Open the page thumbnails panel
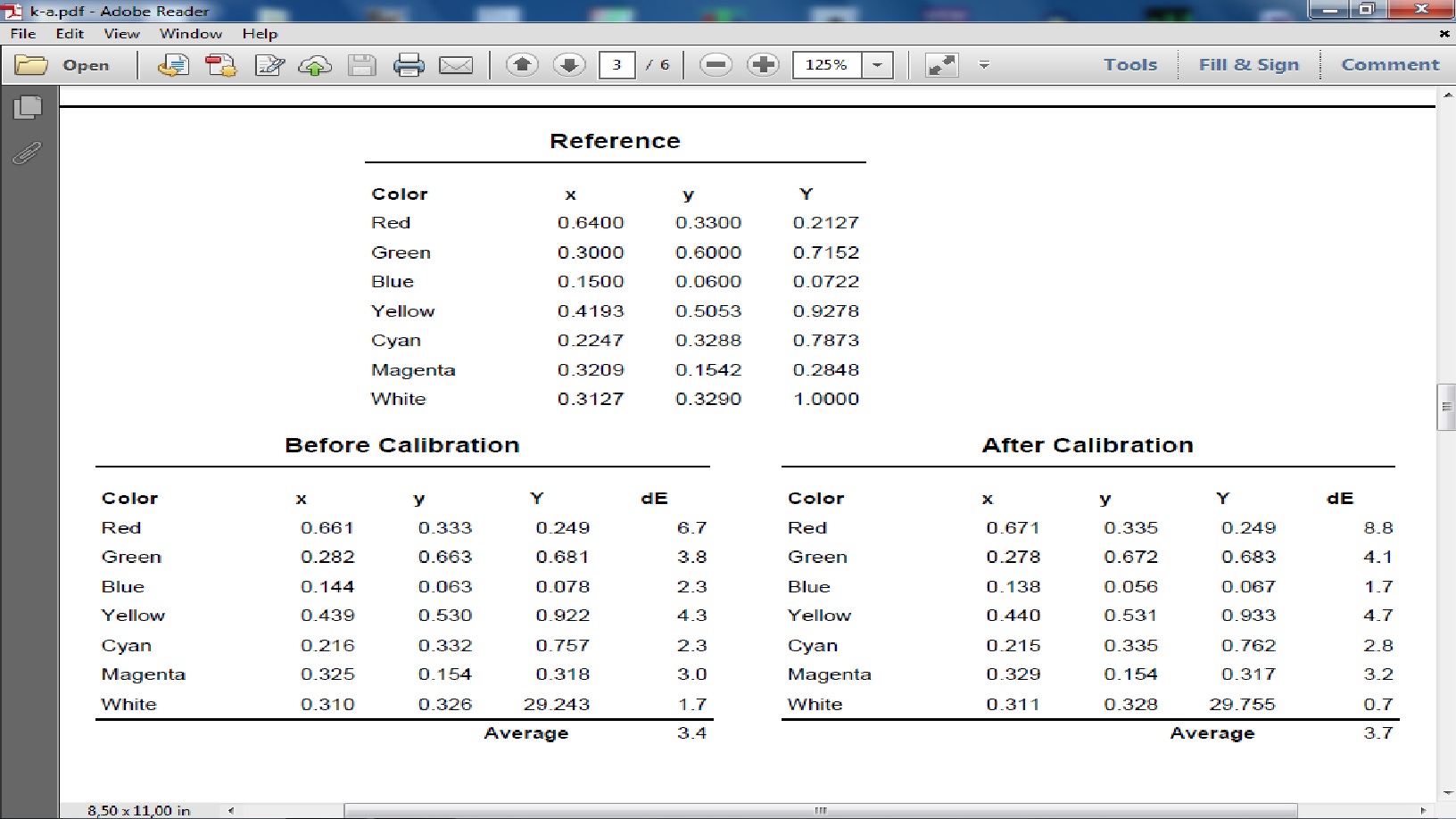 click(x=28, y=107)
